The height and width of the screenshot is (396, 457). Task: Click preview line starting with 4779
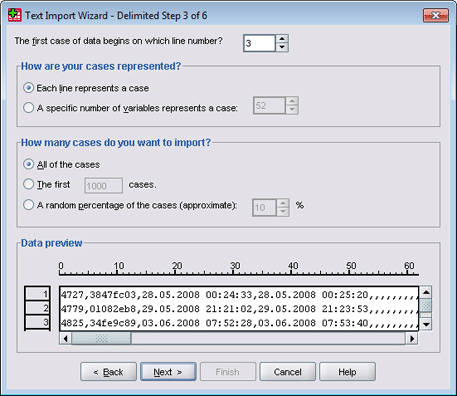239,309
